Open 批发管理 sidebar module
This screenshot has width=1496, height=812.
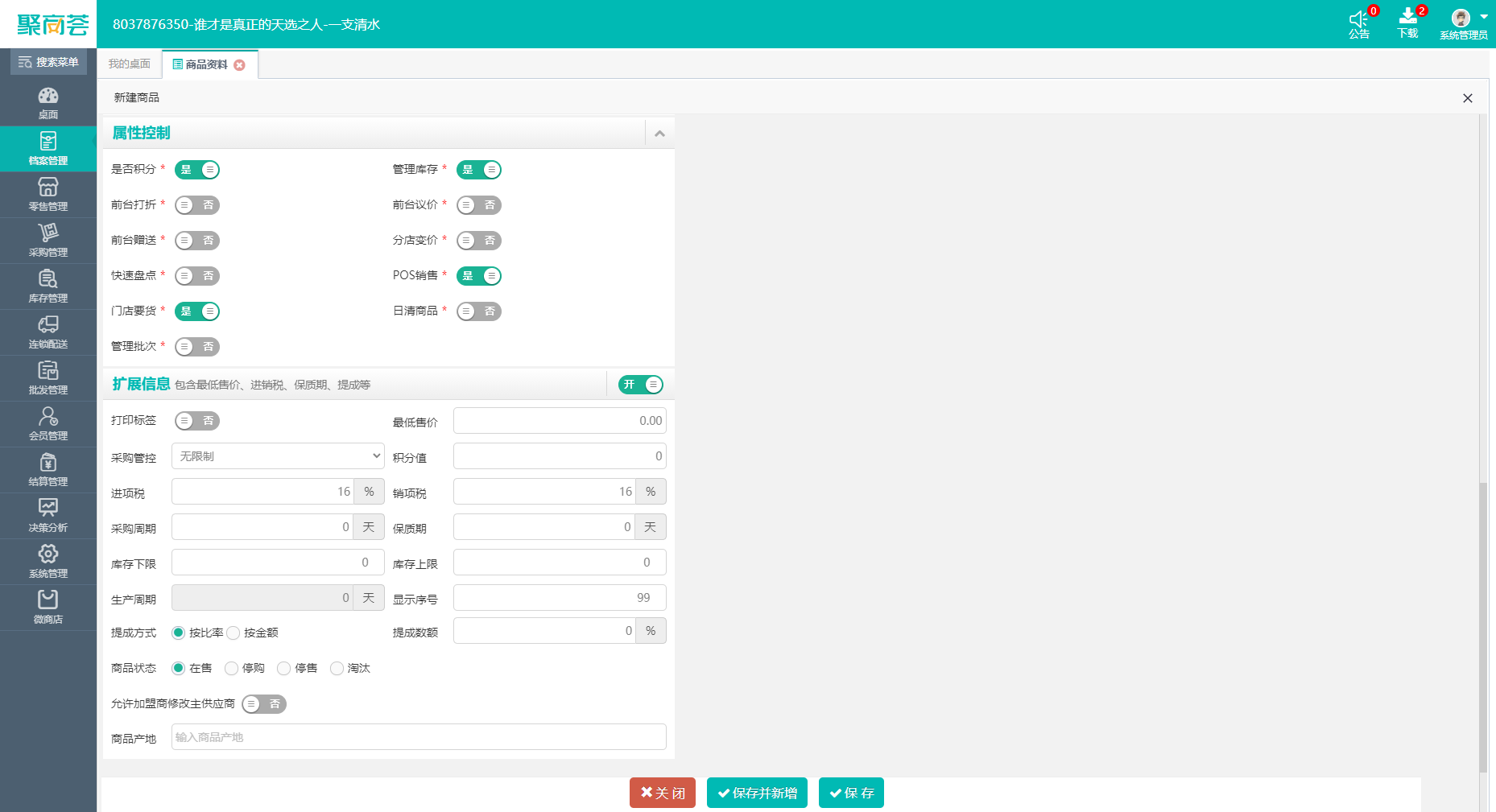click(48, 378)
